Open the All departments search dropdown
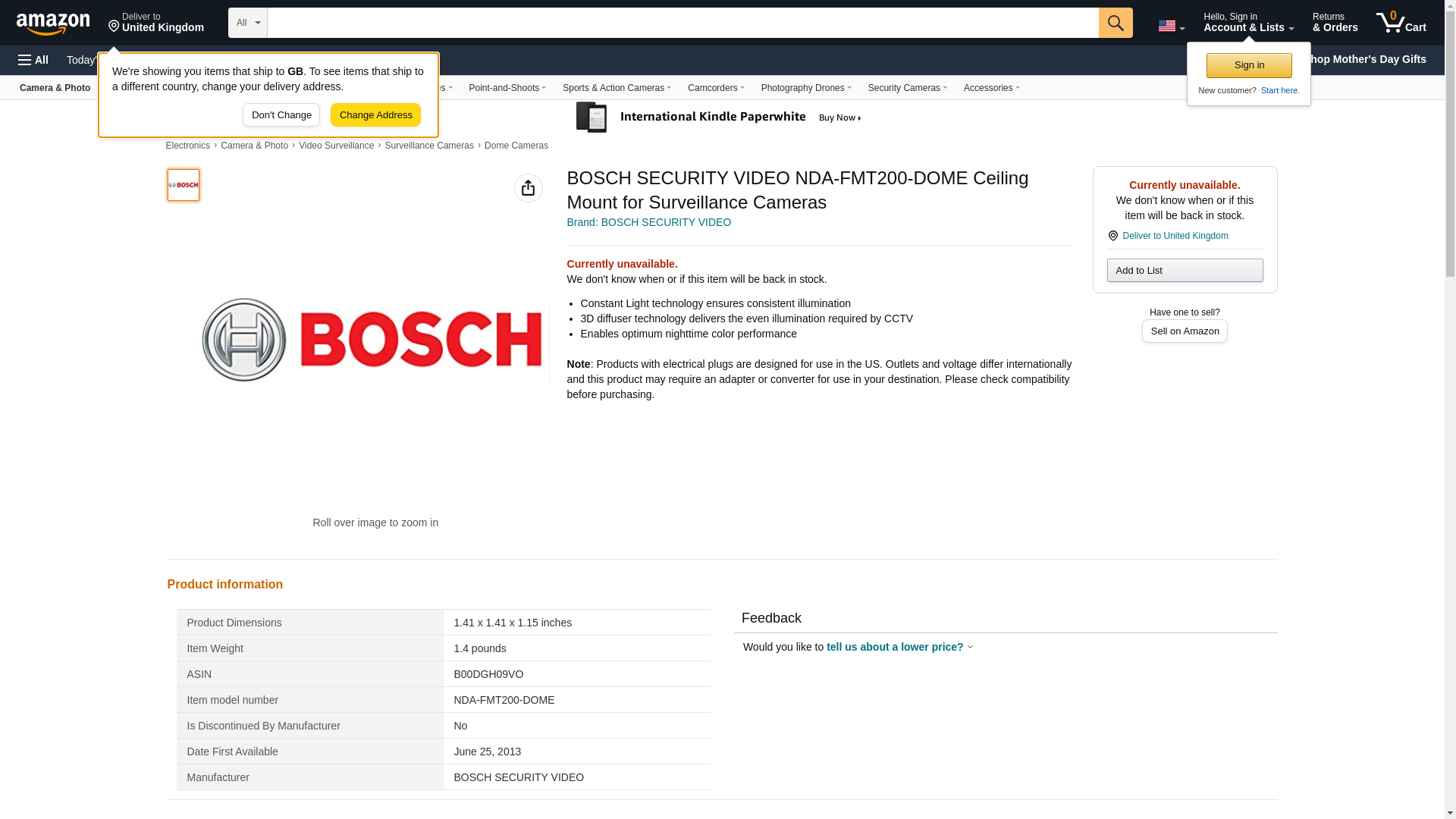 pos(247,23)
